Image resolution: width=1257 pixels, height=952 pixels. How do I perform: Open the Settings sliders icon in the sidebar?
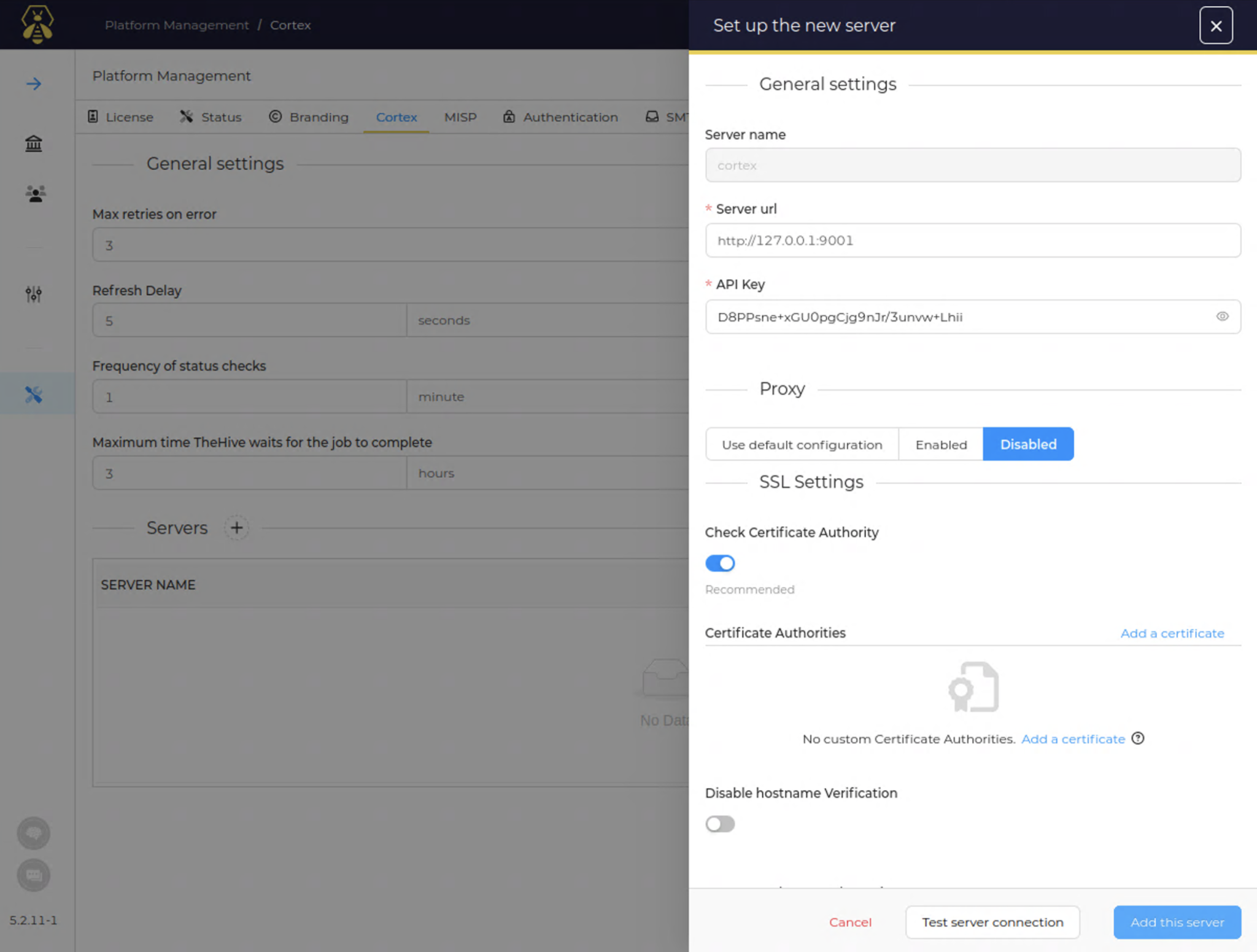coord(33,294)
